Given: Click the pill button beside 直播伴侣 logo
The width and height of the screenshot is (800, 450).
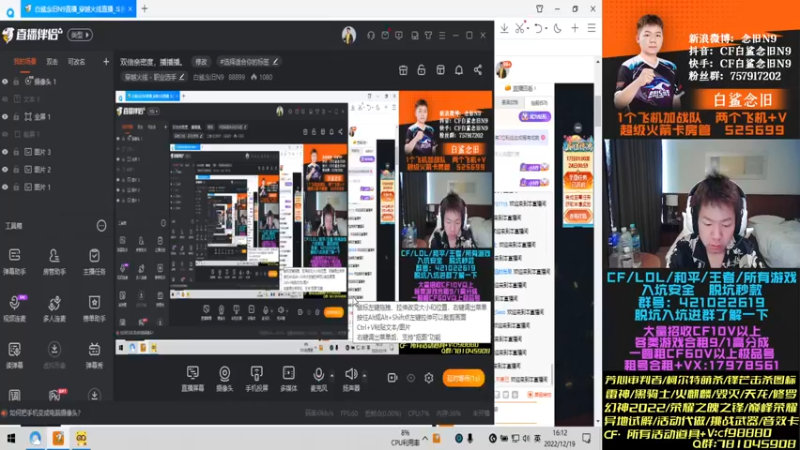Looking at the screenshot, I should tap(80, 35).
